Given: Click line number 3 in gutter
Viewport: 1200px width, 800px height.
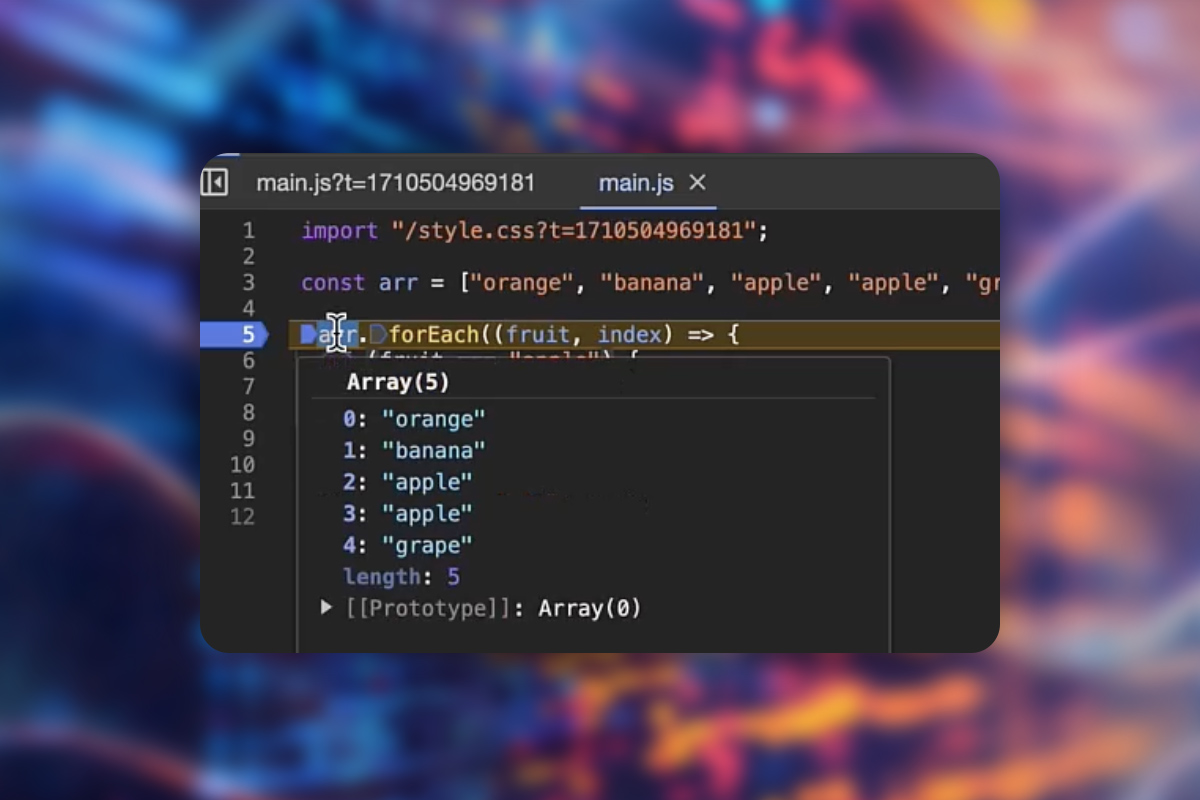Looking at the screenshot, I should (248, 283).
